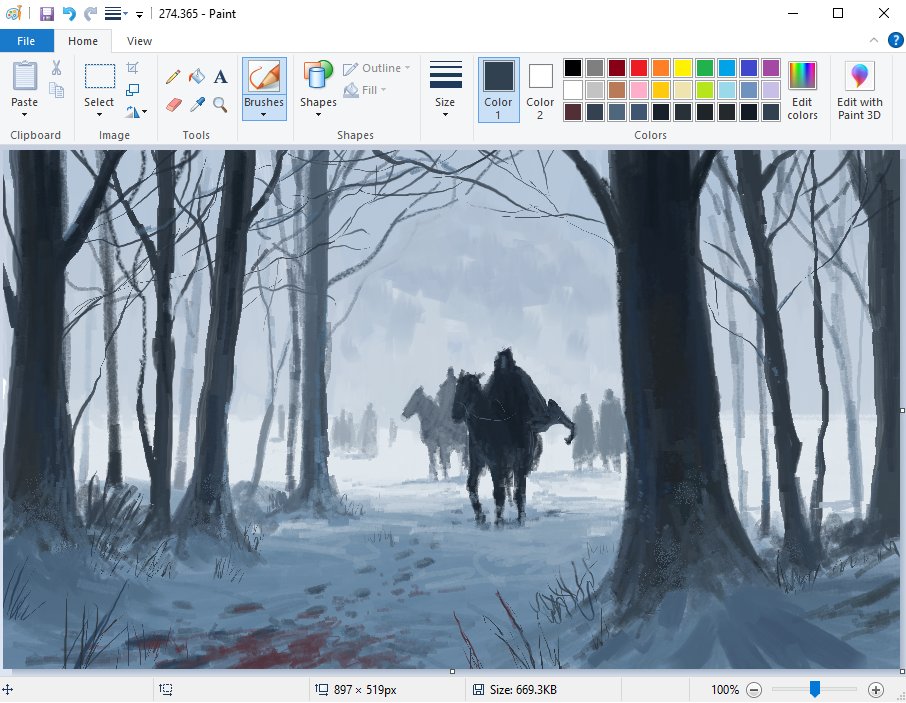Screen dimensions: 906x703
Task: Select Color 1 foreground button
Action: click(x=498, y=90)
